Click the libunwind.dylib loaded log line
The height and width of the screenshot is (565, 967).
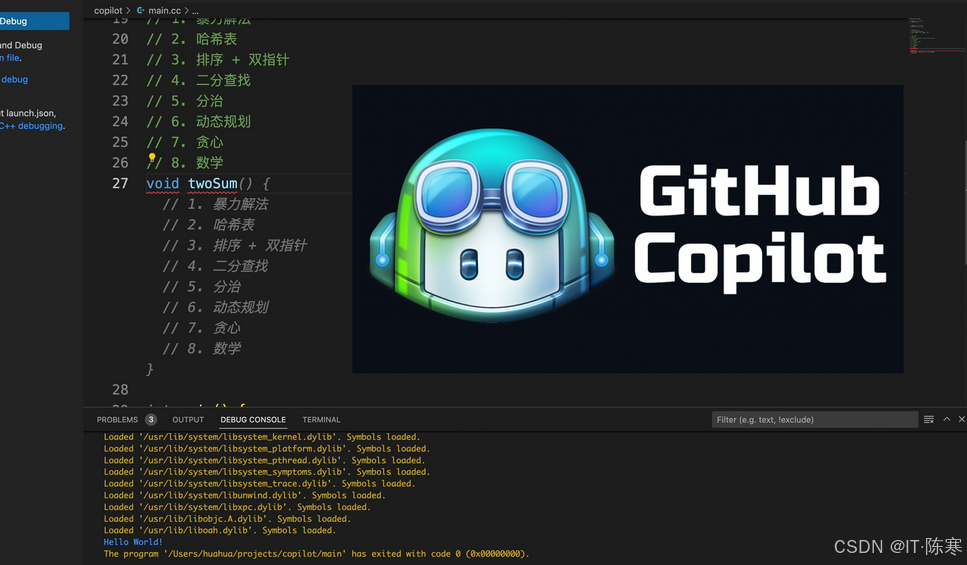tap(244, 495)
